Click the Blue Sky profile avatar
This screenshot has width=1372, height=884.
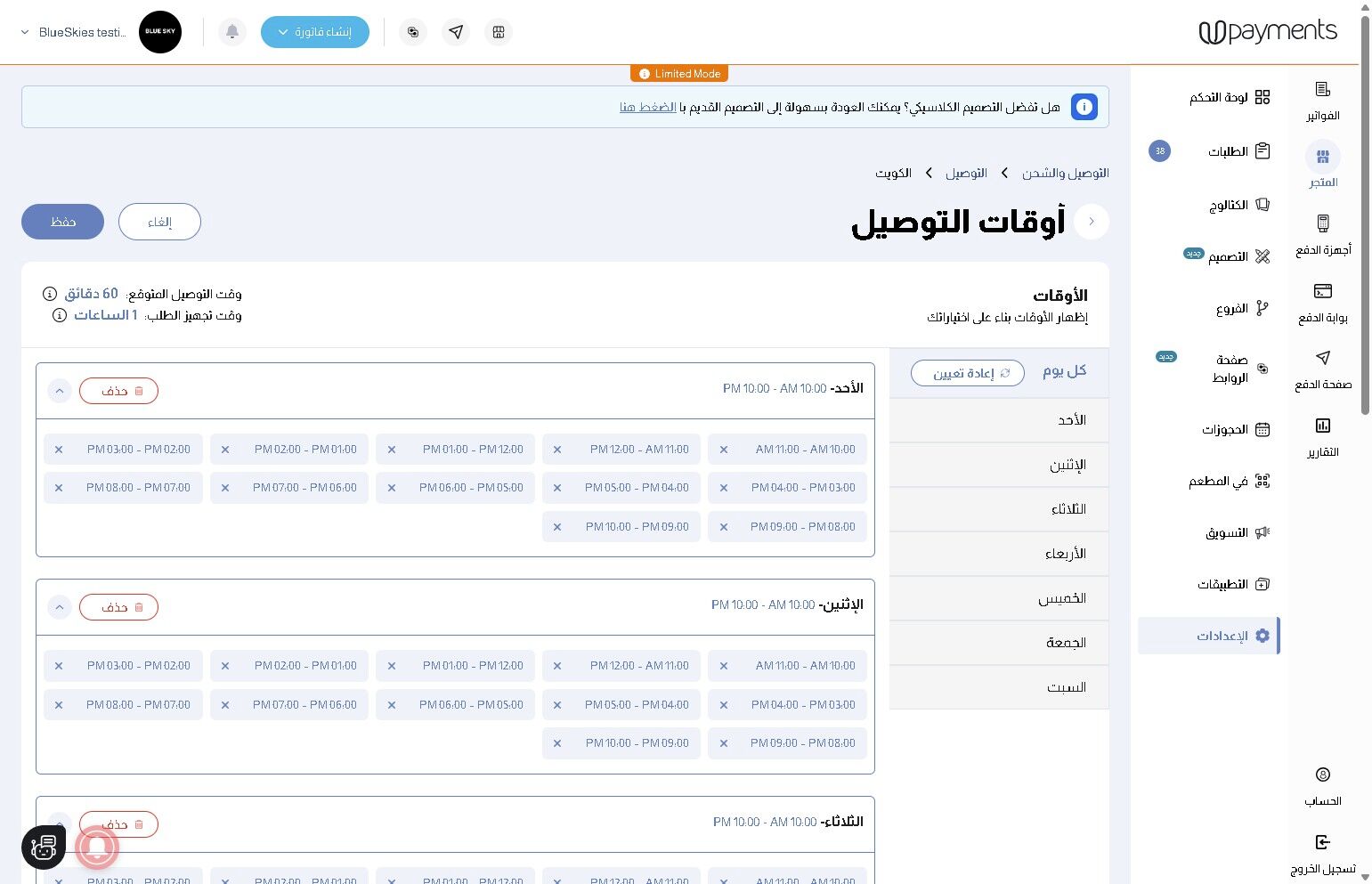pos(160,32)
